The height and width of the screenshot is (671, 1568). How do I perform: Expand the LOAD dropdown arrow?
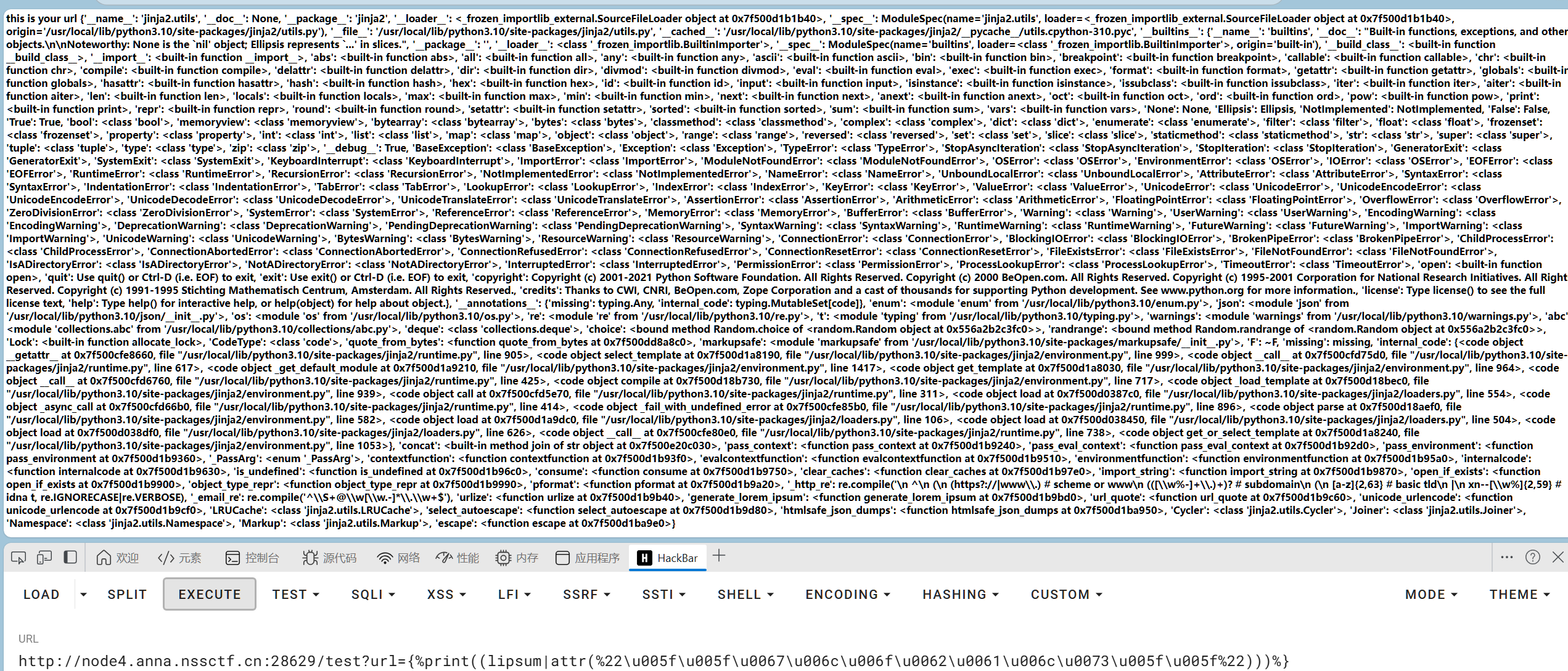83,595
